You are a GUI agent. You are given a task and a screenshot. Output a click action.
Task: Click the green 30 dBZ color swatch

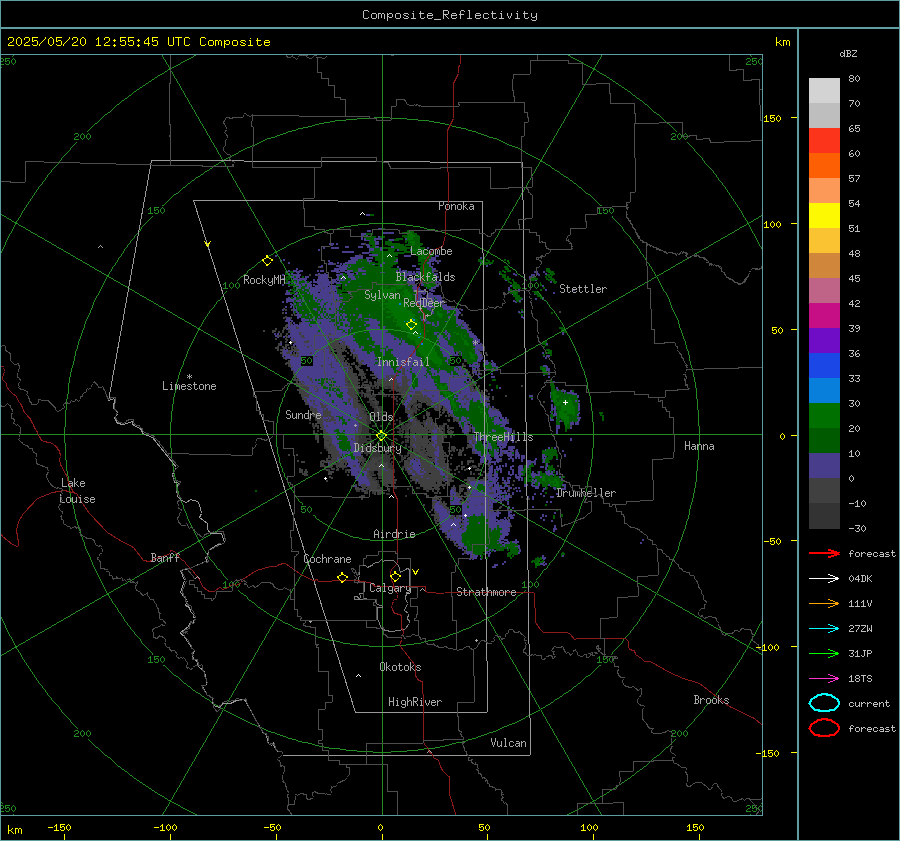[x=824, y=415]
